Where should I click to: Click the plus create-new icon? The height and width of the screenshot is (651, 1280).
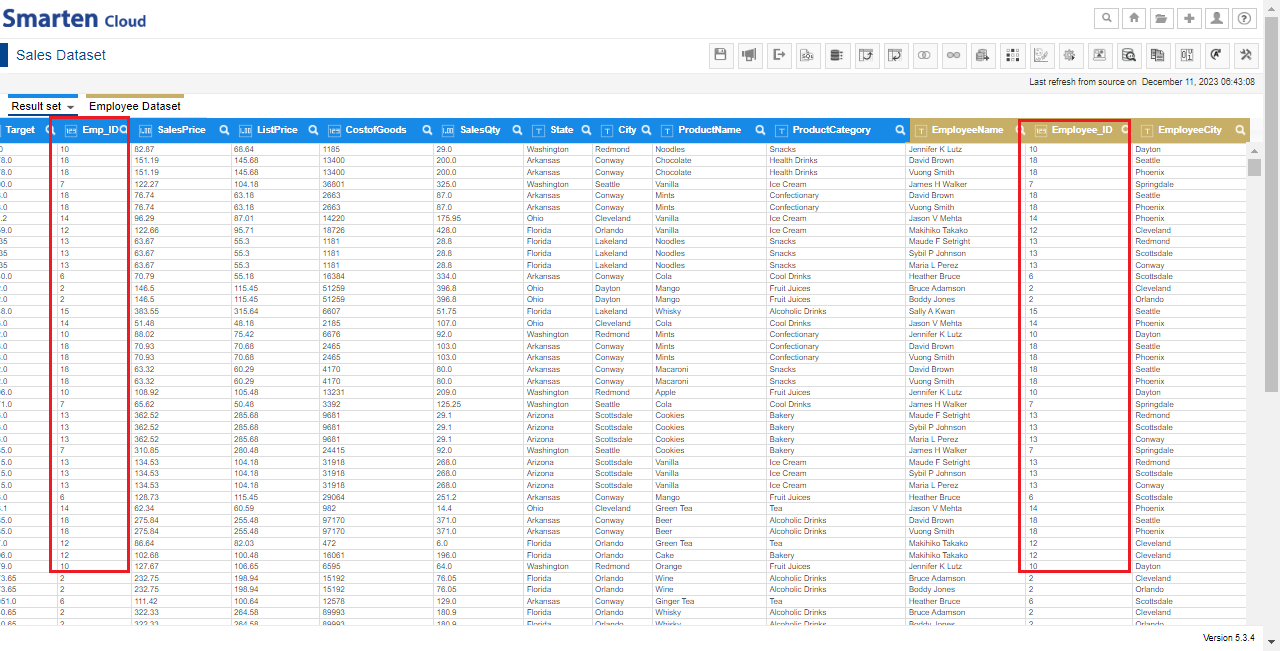pos(1188,18)
